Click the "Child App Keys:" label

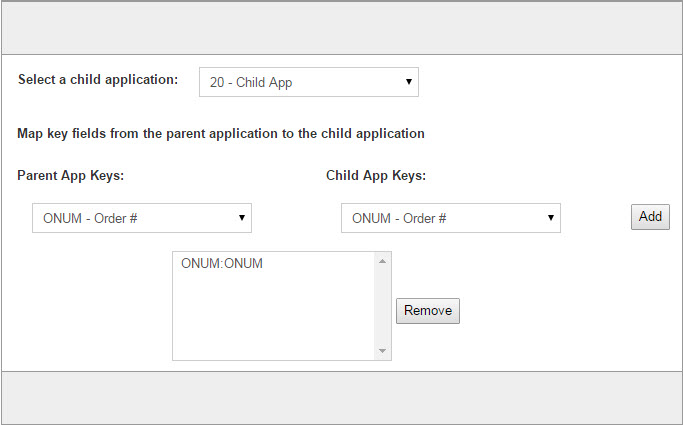(x=376, y=175)
